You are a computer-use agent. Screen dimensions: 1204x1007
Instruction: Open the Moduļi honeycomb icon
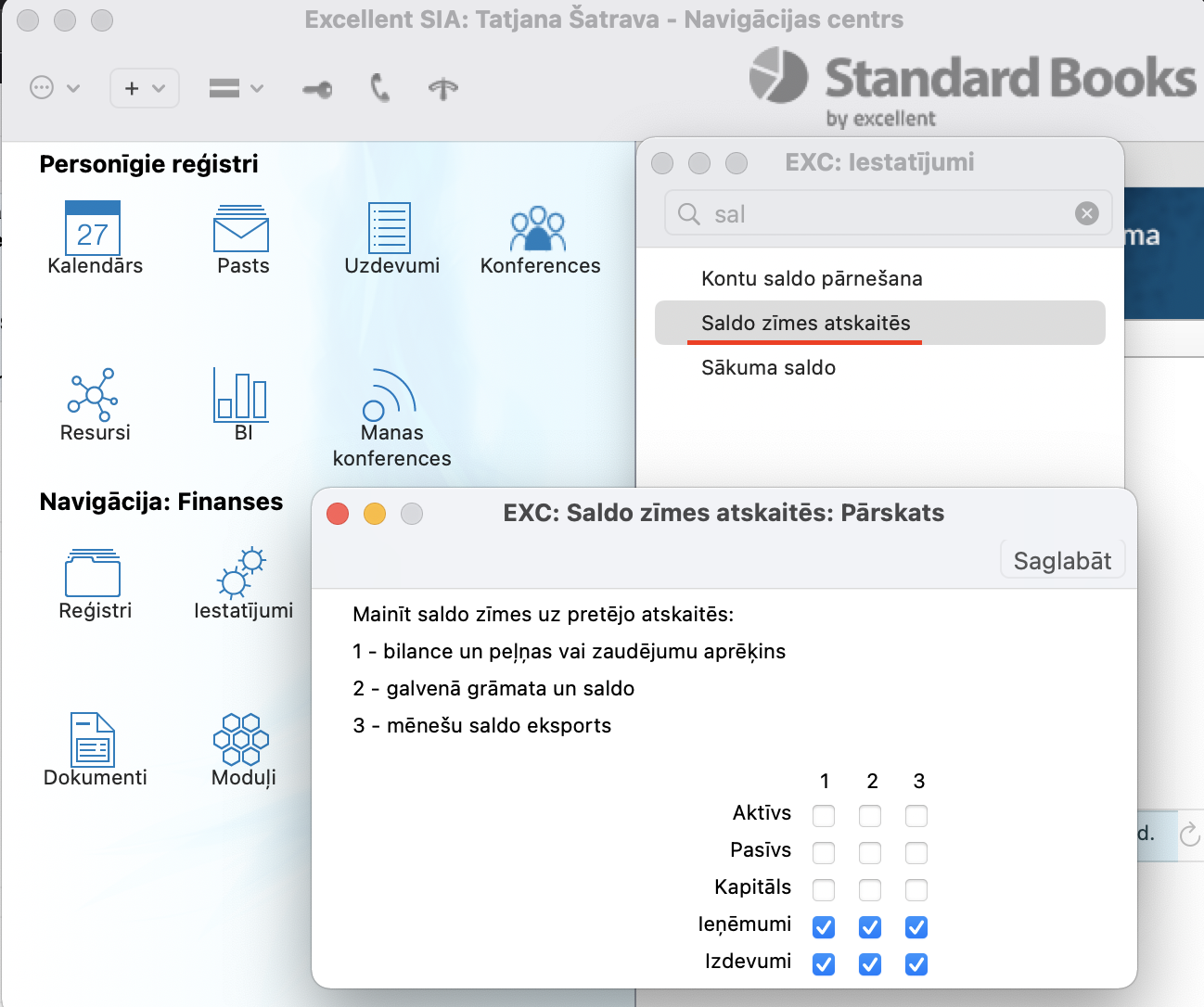(x=241, y=739)
